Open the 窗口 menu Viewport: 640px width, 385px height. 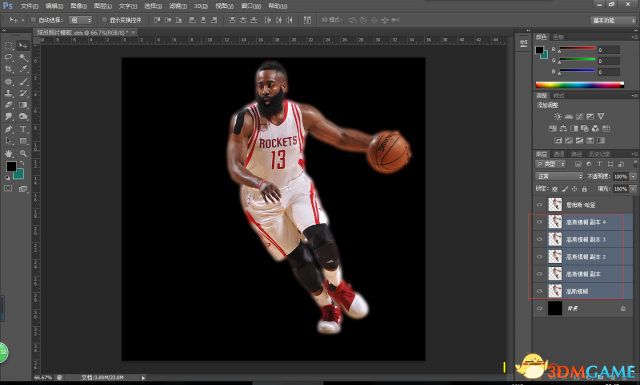(251, 6)
